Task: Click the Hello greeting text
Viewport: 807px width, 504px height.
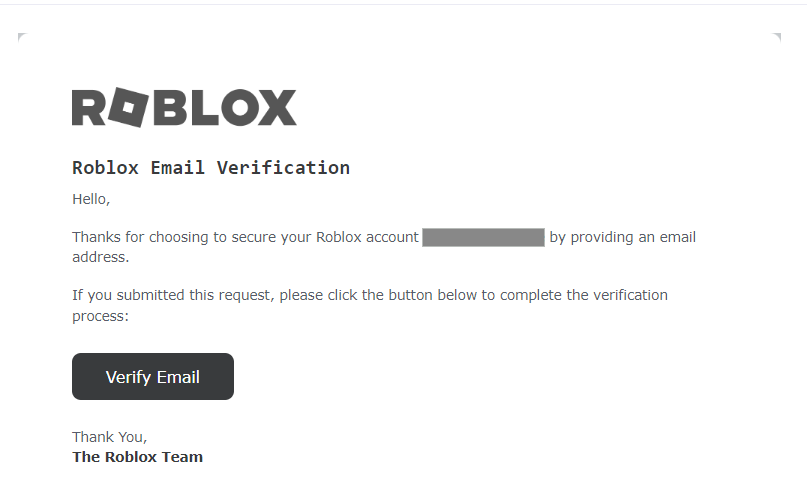Action: (x=91, y=199)
